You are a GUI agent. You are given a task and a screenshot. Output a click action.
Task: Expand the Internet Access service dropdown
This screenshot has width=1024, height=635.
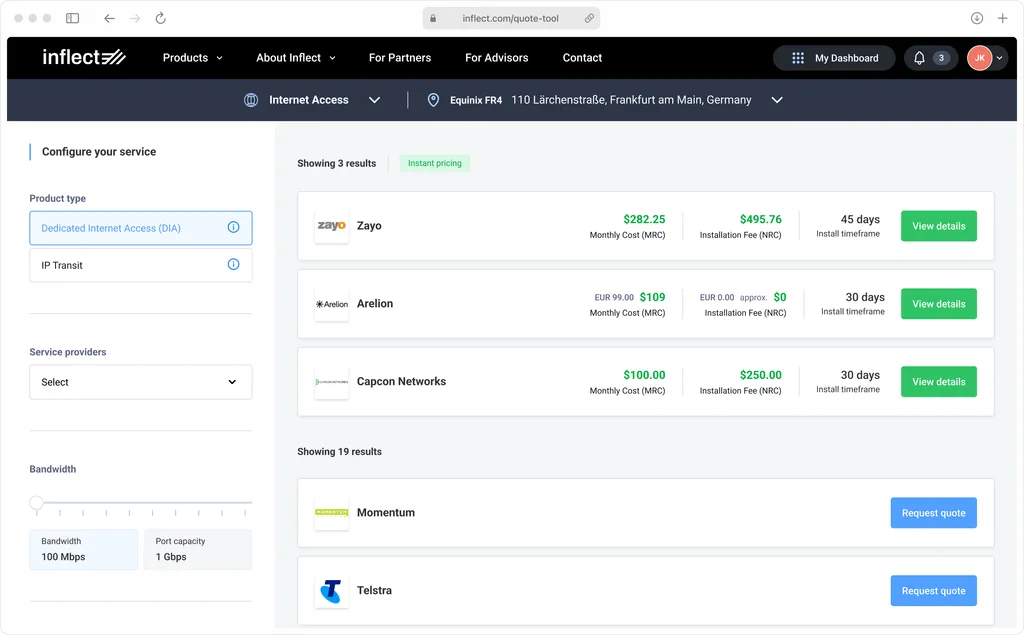point(374,100)
